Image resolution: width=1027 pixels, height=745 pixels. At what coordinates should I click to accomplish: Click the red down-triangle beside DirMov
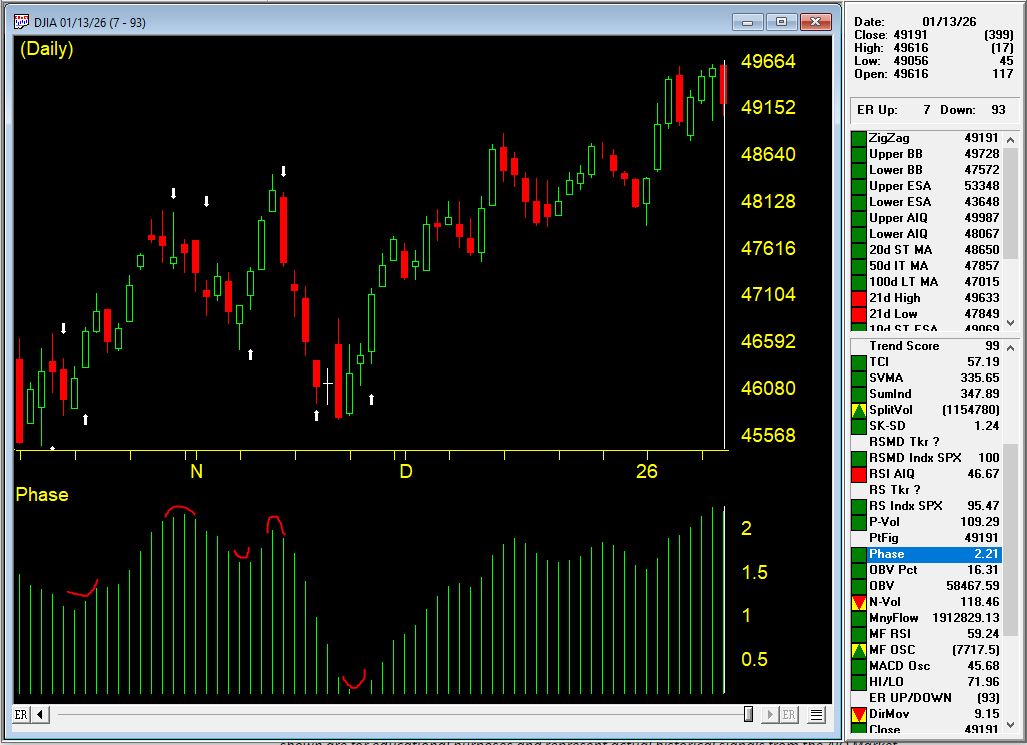point(858,714)
